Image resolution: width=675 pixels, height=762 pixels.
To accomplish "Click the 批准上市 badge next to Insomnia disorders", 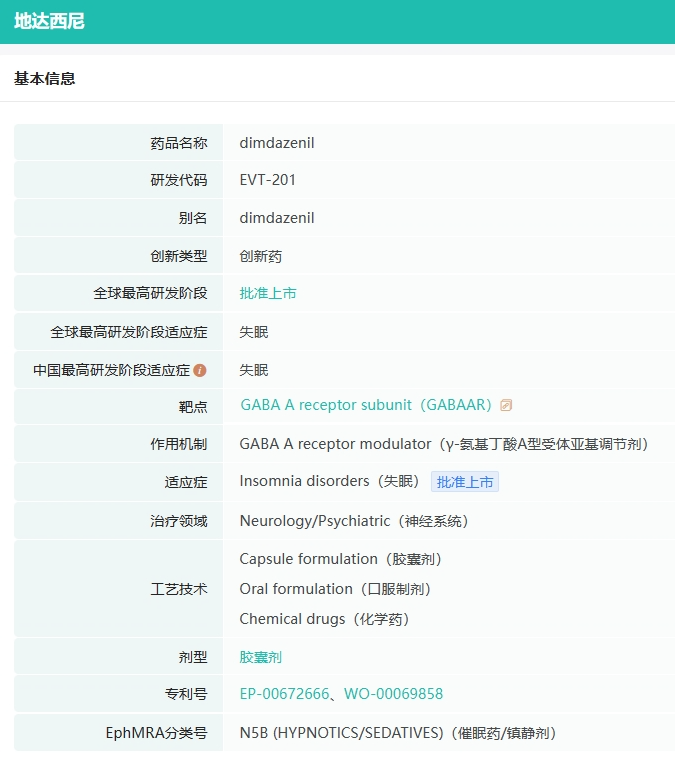I will click(465, 482).
